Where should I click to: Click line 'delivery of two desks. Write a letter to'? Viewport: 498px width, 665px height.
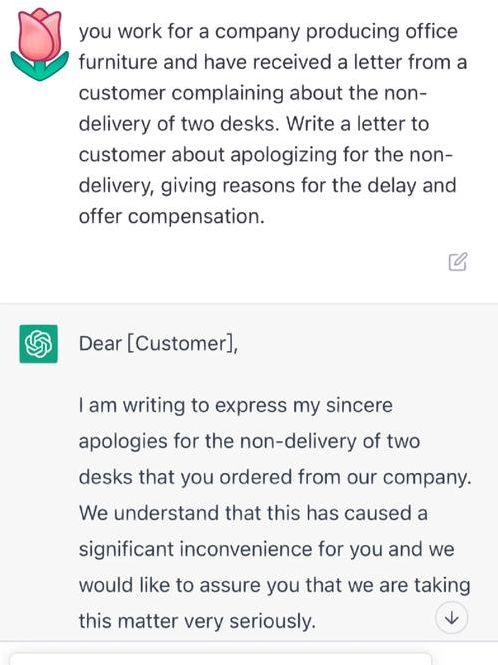[254, 124]
